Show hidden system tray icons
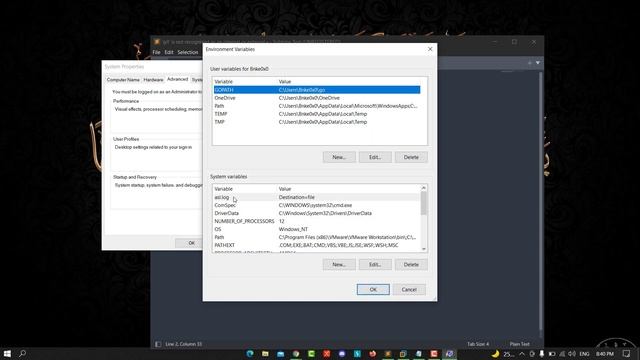Viewport: 640px width, 360px height. pyautogui.click(x=522, y=354)
